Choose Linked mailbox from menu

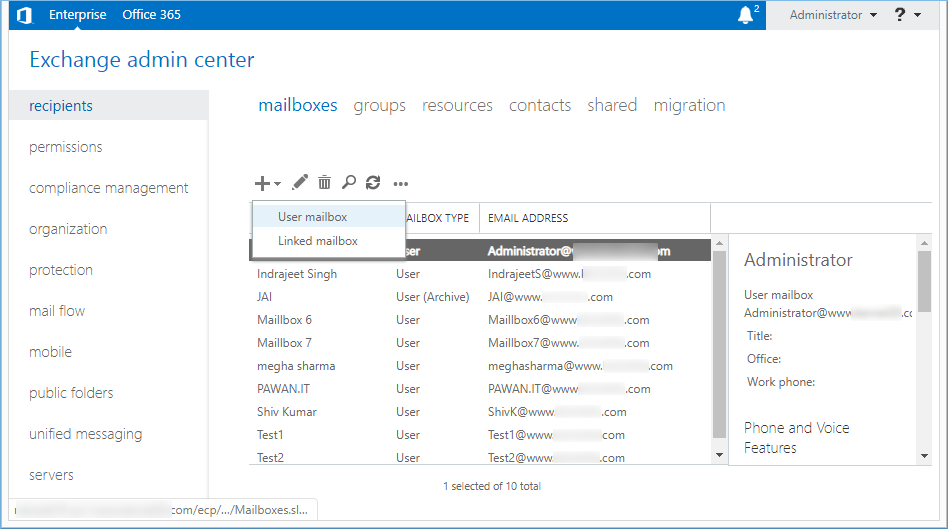pos(329,241)
